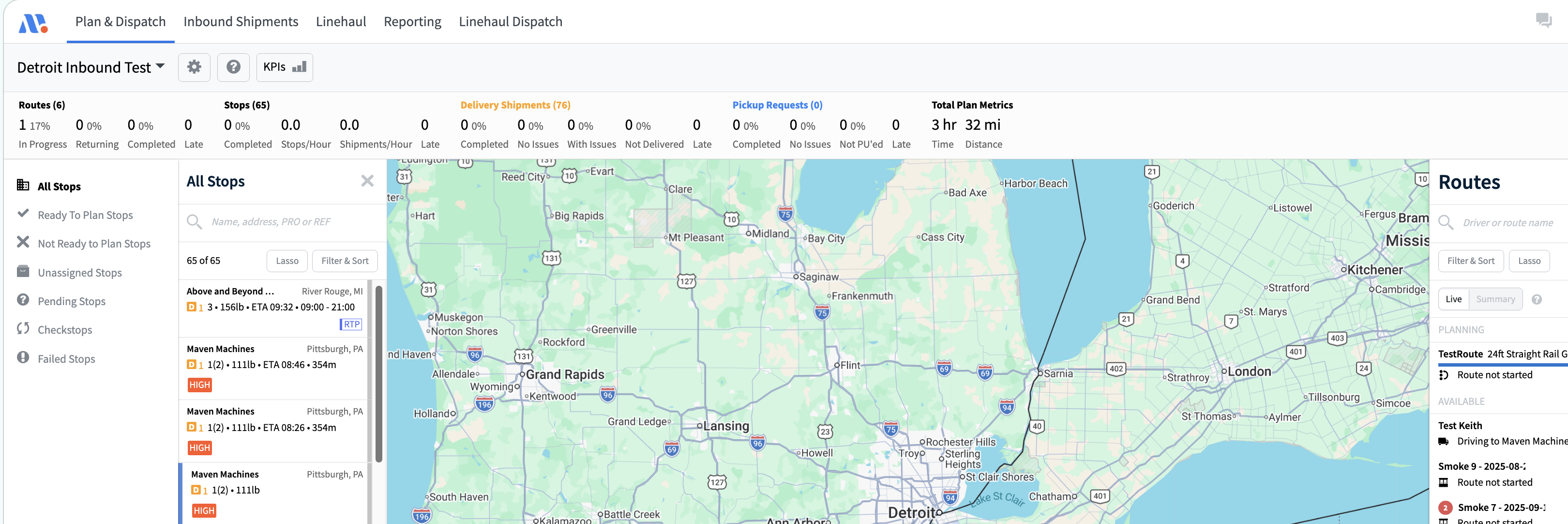The height and width of the screenshot is (524, 1568).
Task: Open the Linehaul Dispatch tab
Action: tap(510, 21)
